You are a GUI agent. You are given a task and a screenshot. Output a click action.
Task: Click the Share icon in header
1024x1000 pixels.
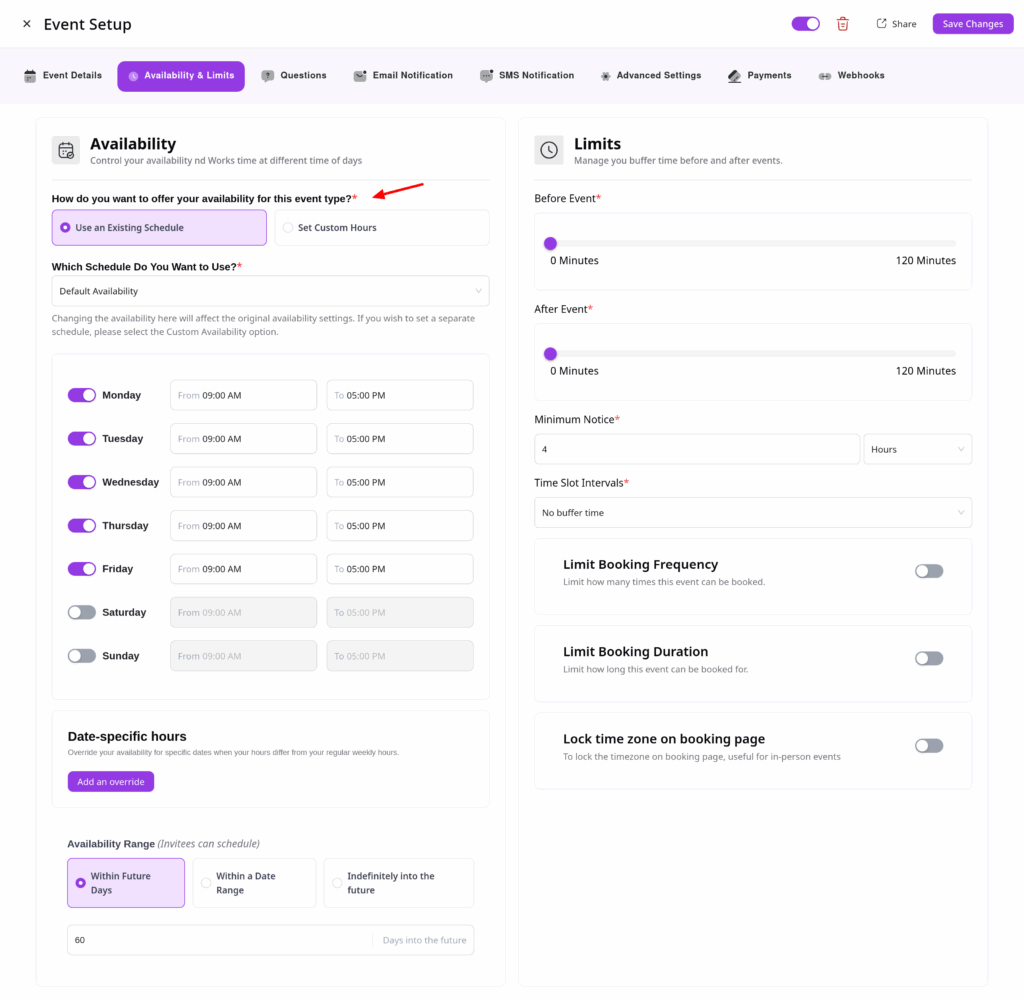(881, 24)
